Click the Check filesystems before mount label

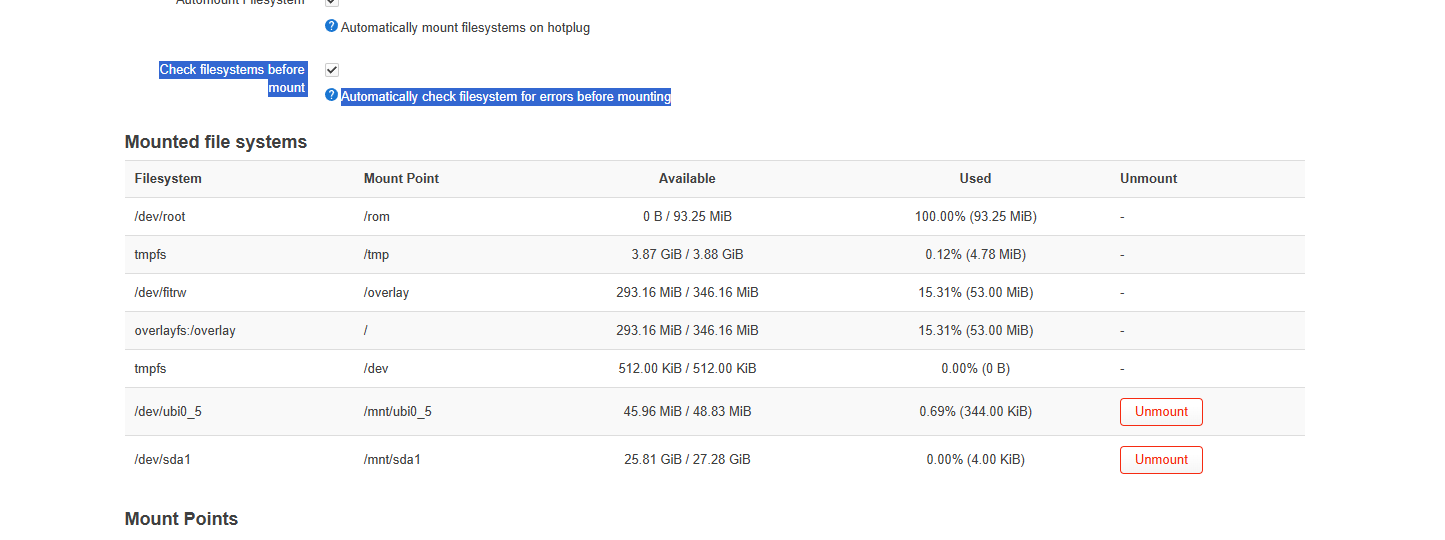click(232, 79)
